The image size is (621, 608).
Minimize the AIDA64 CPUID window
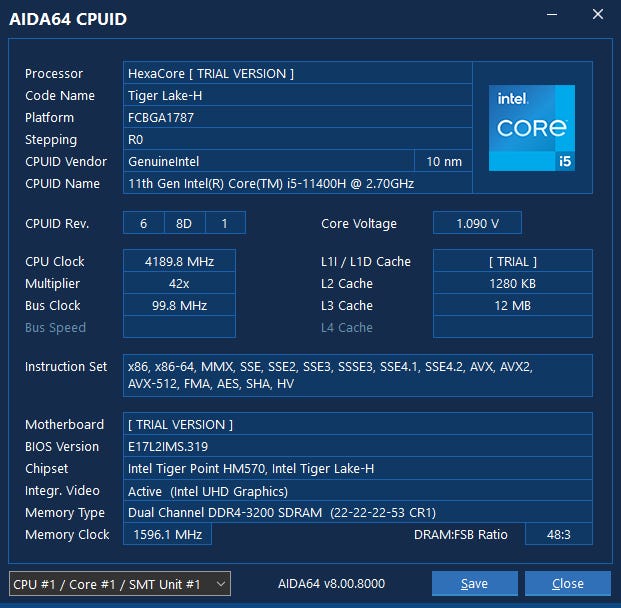(552, 14)
